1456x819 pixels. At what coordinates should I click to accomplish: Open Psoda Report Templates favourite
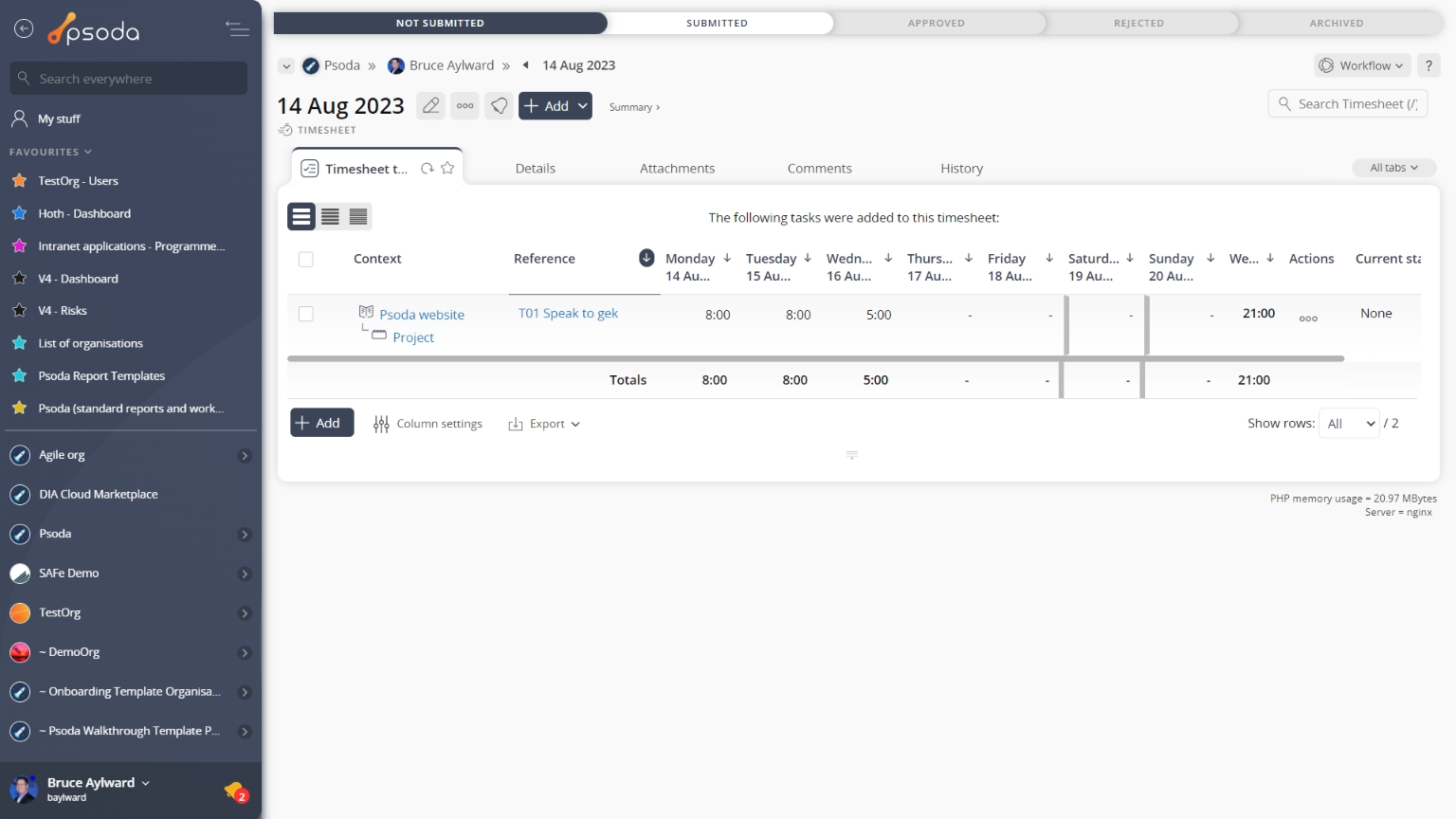point(101,376)
